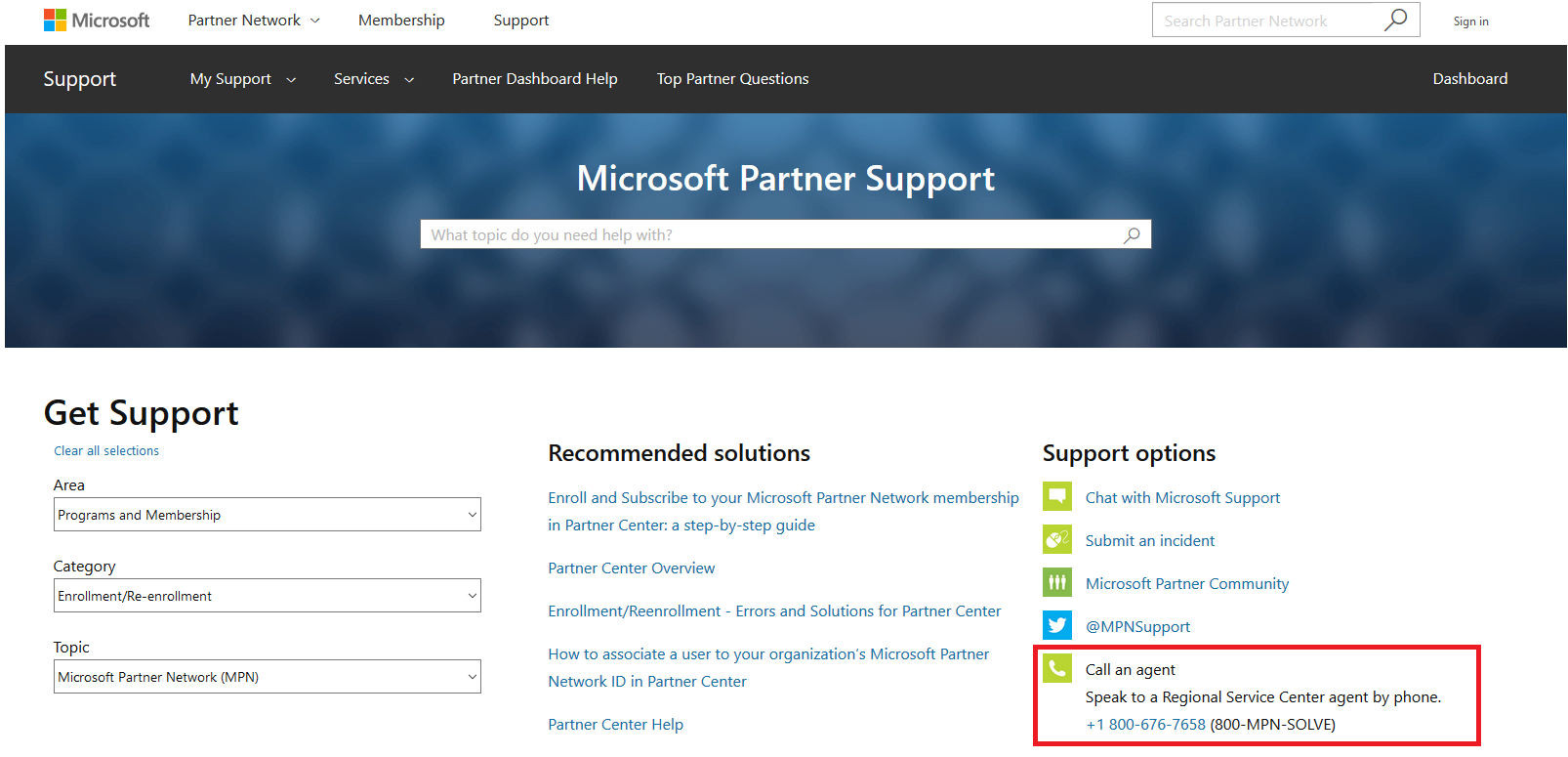Image resolution: width=1568 pixels, height=757 pixels.
Task: Click the Support options heading
Action: [x=1129, y=453]
